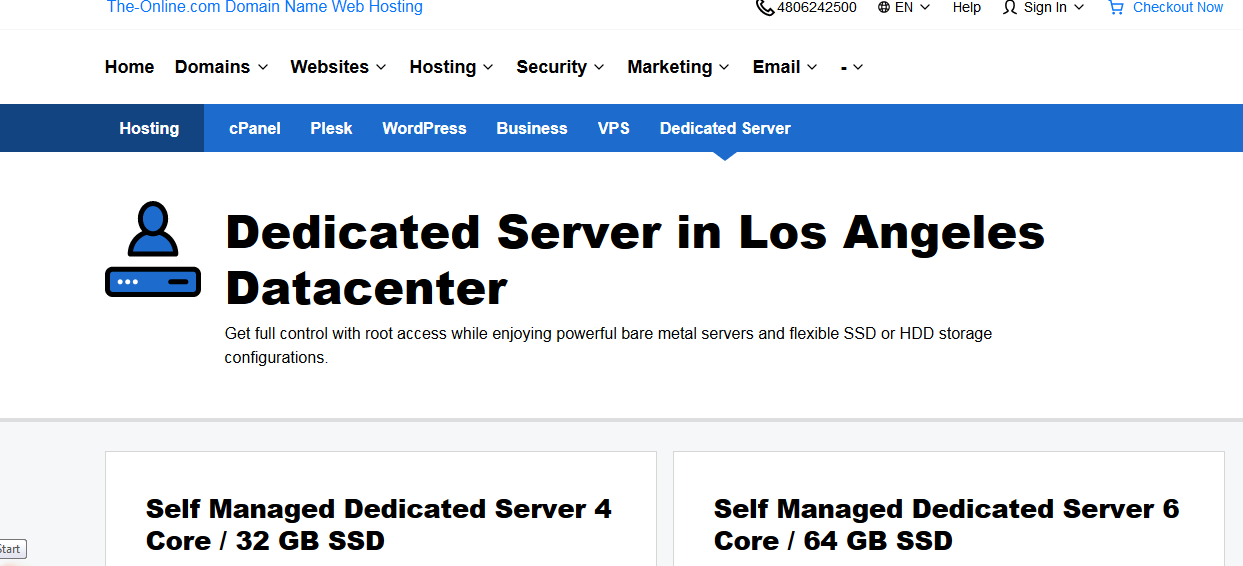Go to the Home page

(129, 67)
